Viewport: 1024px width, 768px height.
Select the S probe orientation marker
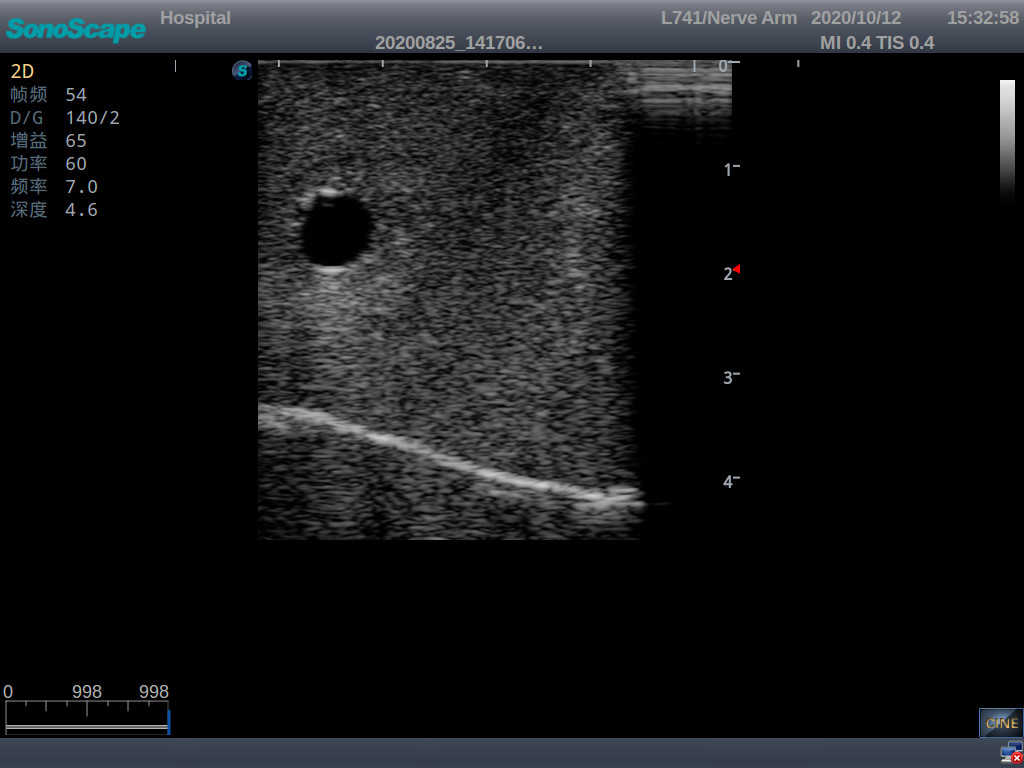click(x=241, y=71)
